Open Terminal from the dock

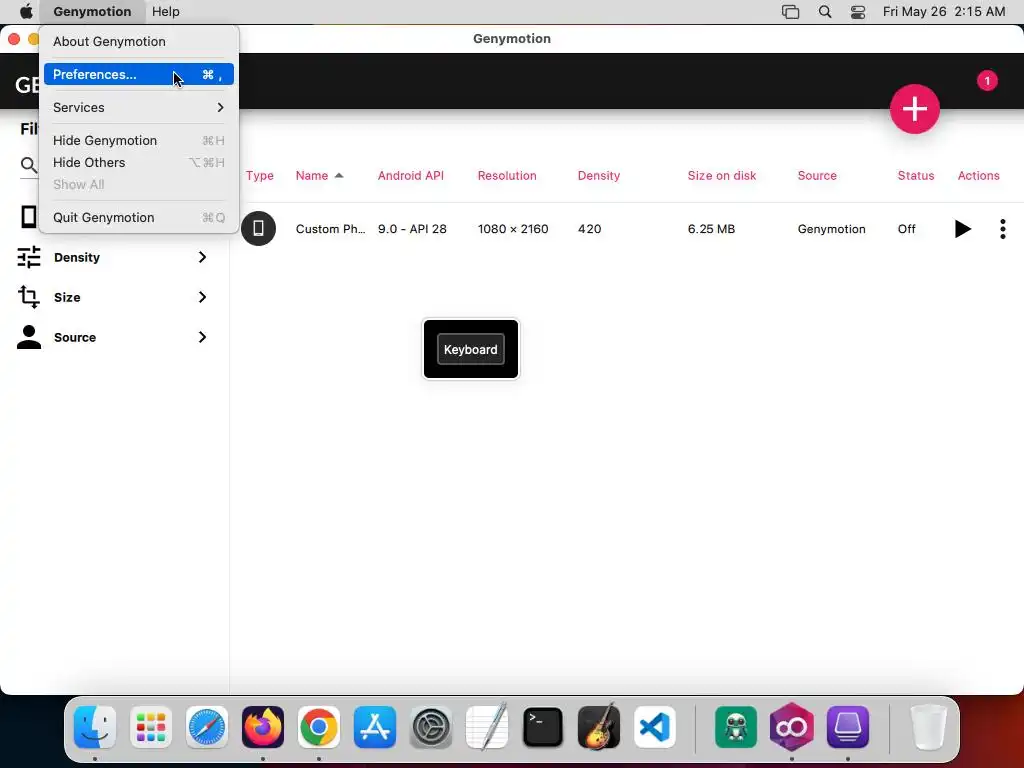543,727
